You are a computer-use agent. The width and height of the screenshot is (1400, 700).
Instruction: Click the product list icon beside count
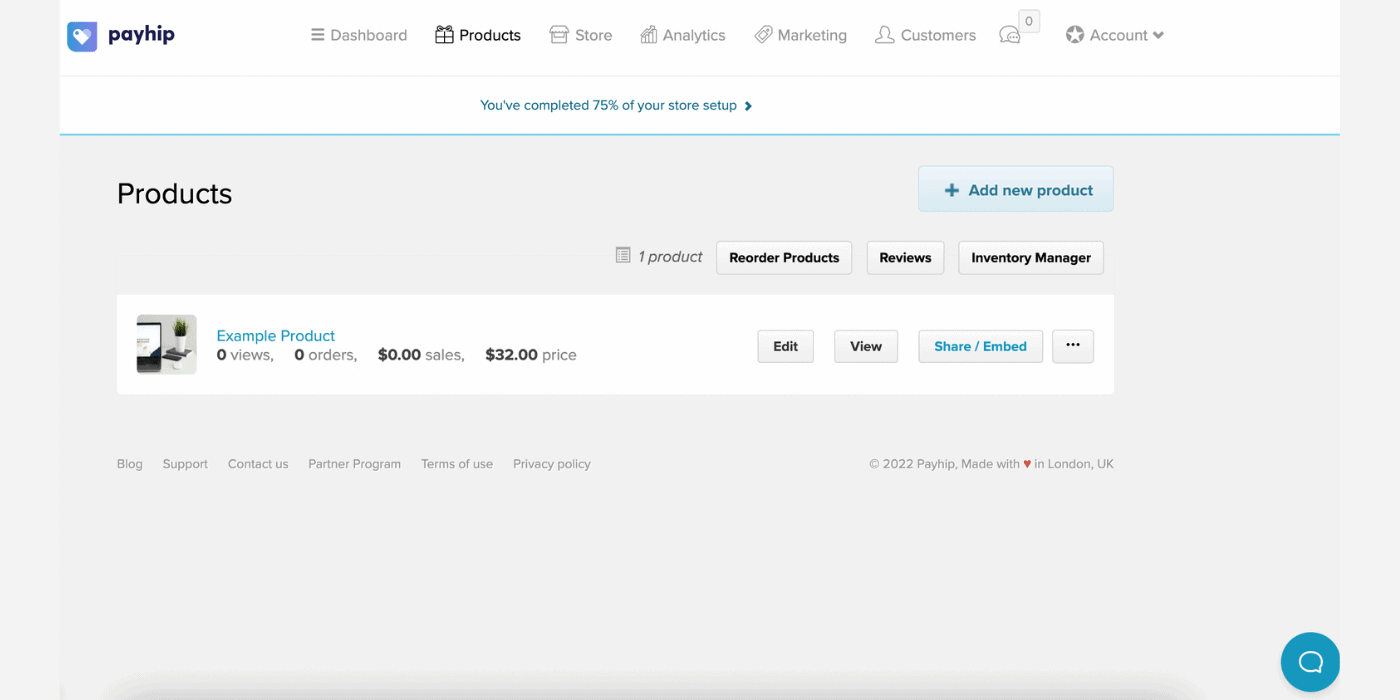tap(623, 256)
